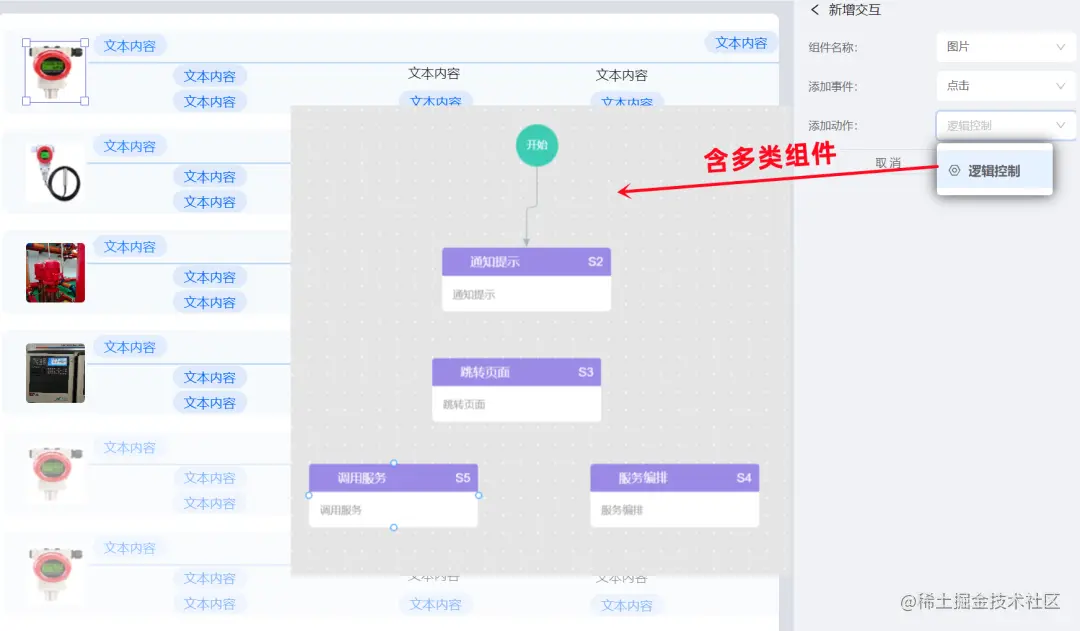Click the connection port dot on 调用服务 node

pos(393,463)
